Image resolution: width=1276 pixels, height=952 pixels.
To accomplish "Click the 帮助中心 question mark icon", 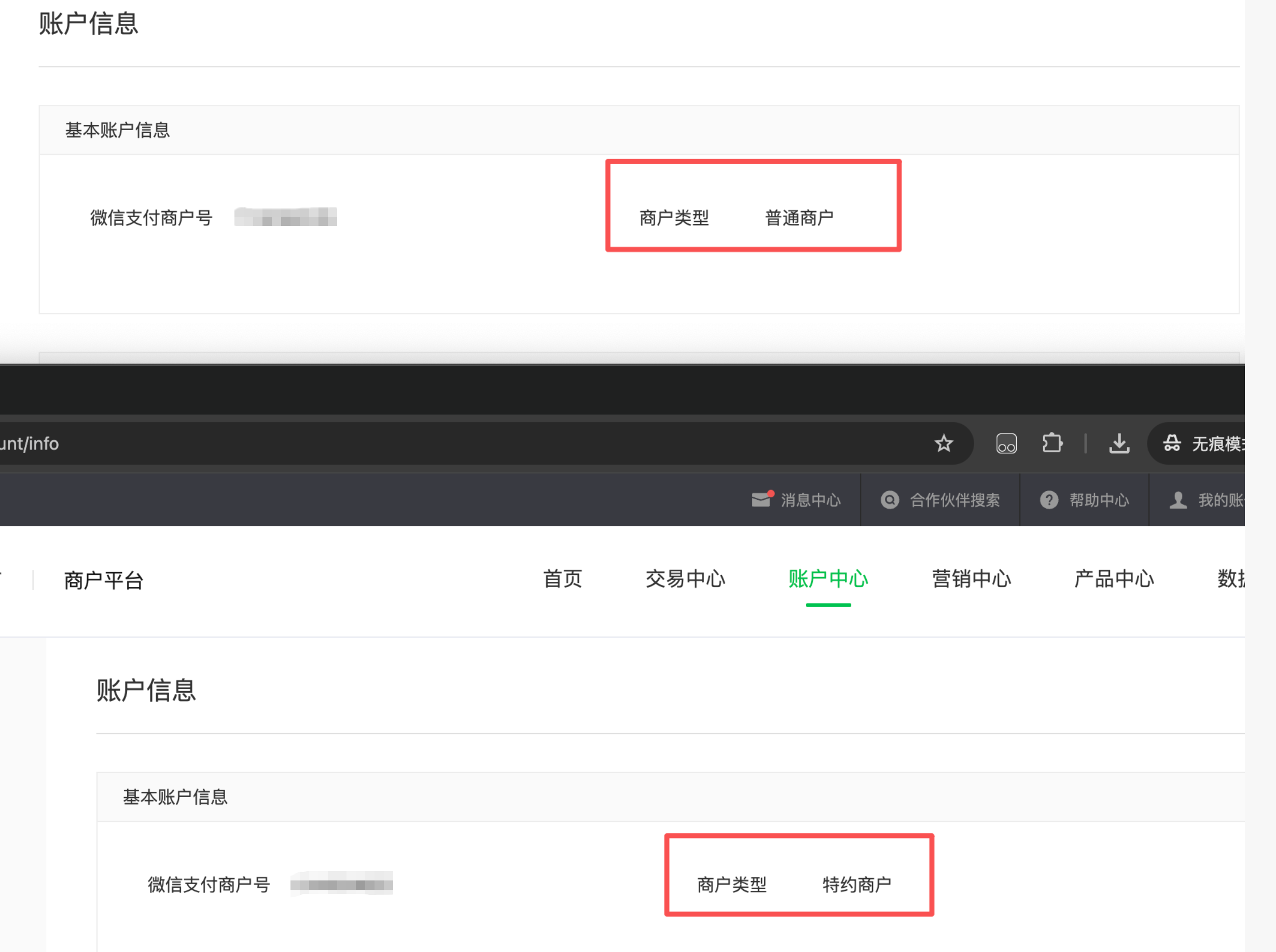I will coord(1049,500).
